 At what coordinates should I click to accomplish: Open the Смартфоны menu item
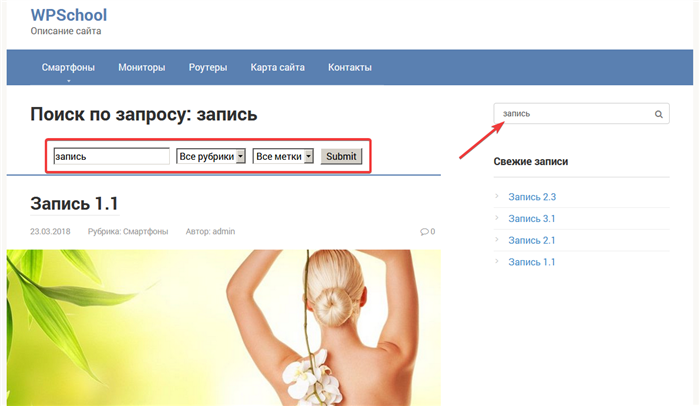[x=68, y=67]
